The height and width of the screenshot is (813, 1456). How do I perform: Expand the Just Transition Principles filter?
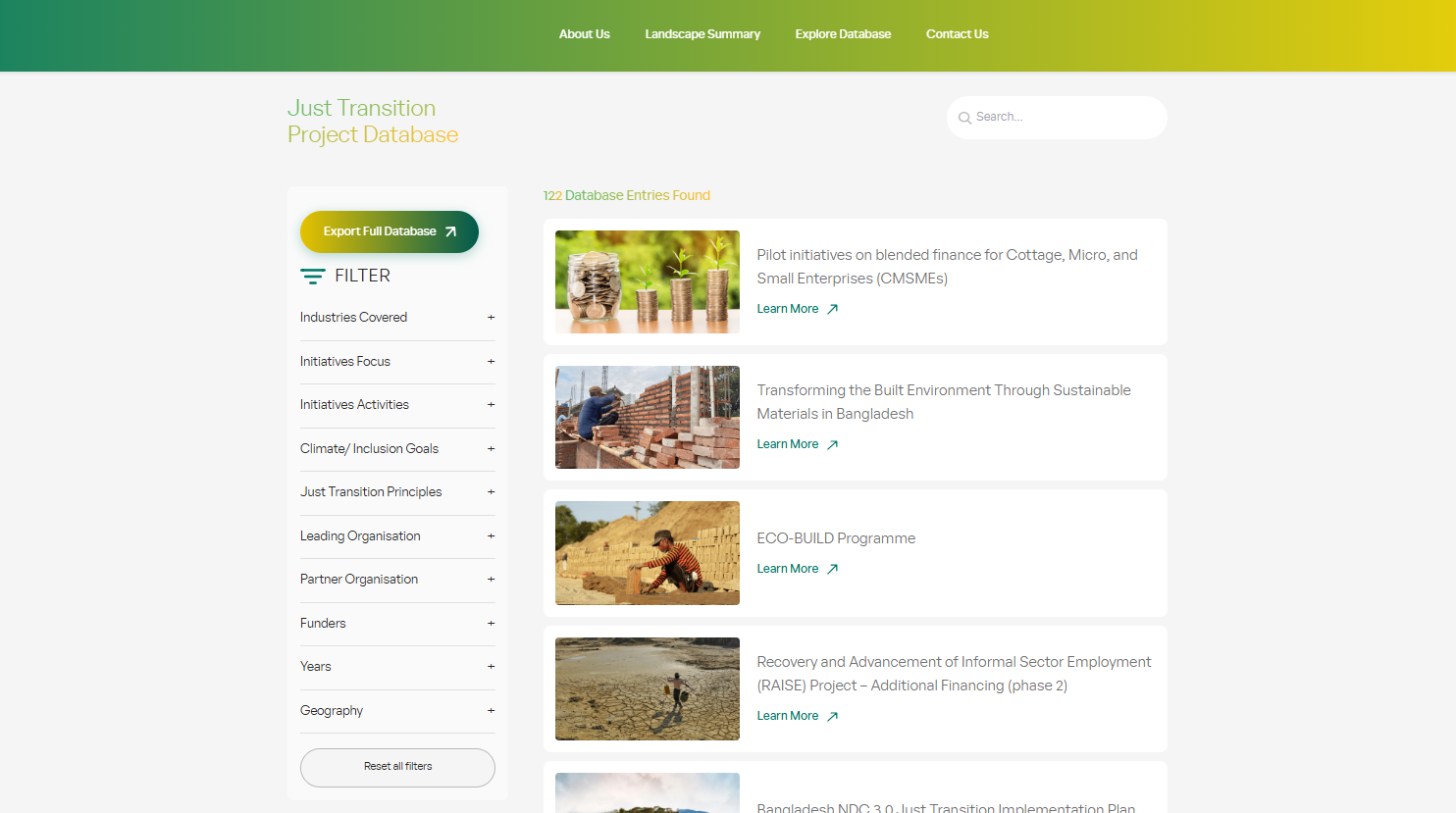[x=397, y=492]
